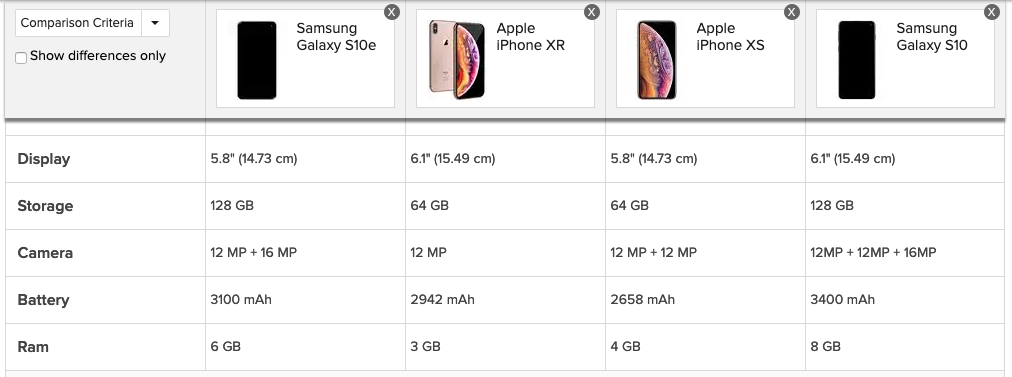Open the Samsung Galaxy S10e title link
The height and width of the screenshot is (377, 1012).
[x=336, y=36]
